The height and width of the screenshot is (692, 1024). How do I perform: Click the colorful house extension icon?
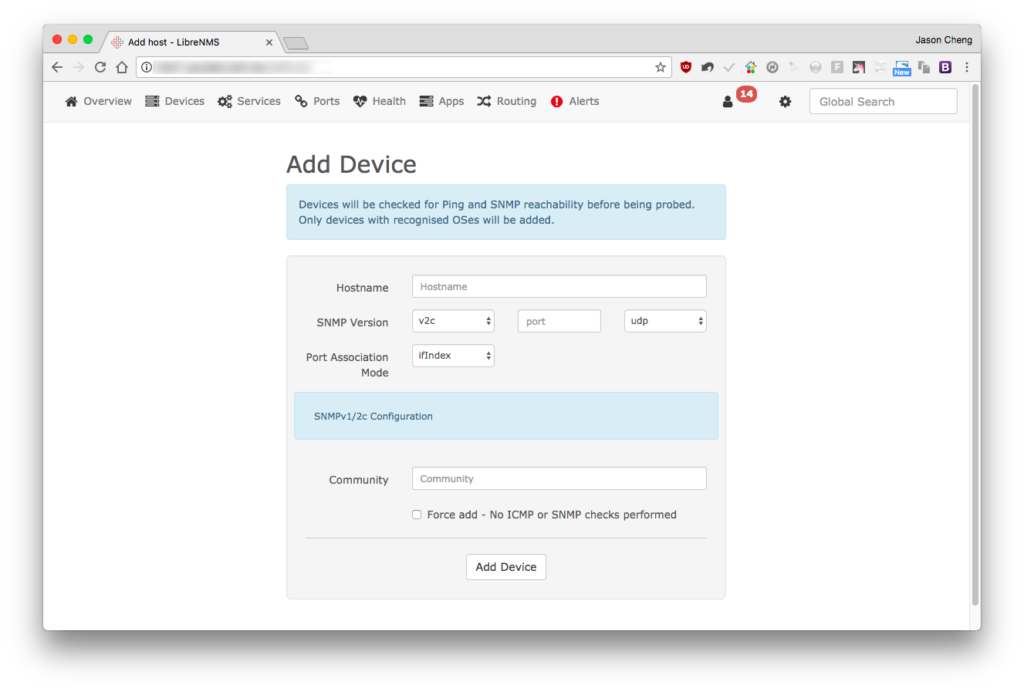click(x=750, y=67)
